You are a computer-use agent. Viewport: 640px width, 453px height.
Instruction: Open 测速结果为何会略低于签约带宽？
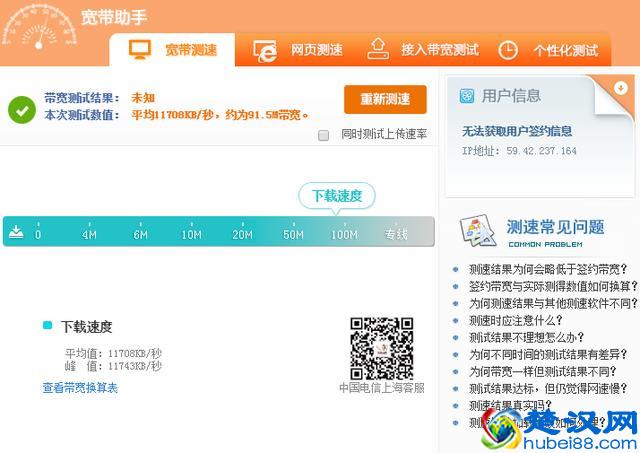point(548,269)
